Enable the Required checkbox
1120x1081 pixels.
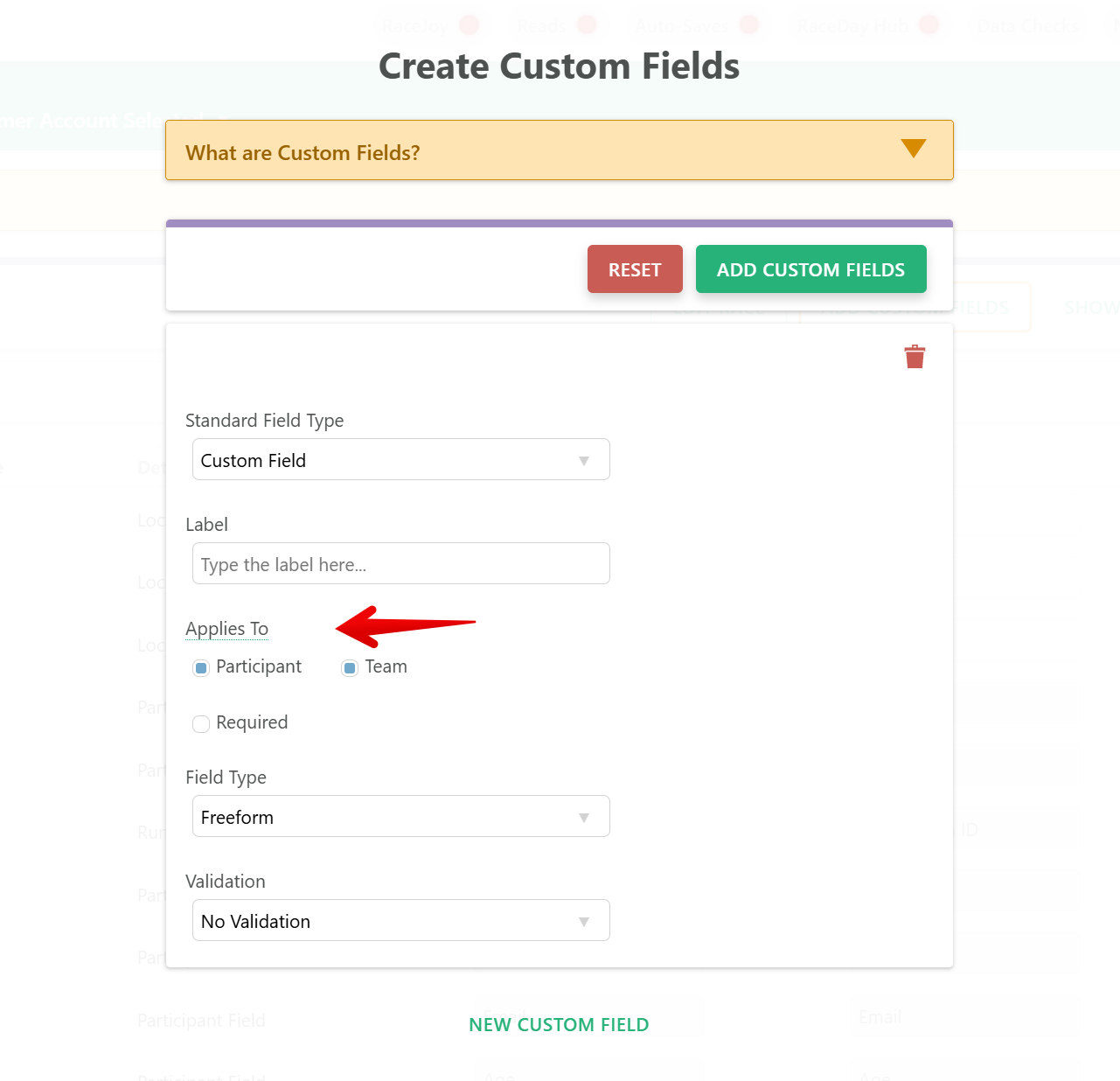(201, 724)
